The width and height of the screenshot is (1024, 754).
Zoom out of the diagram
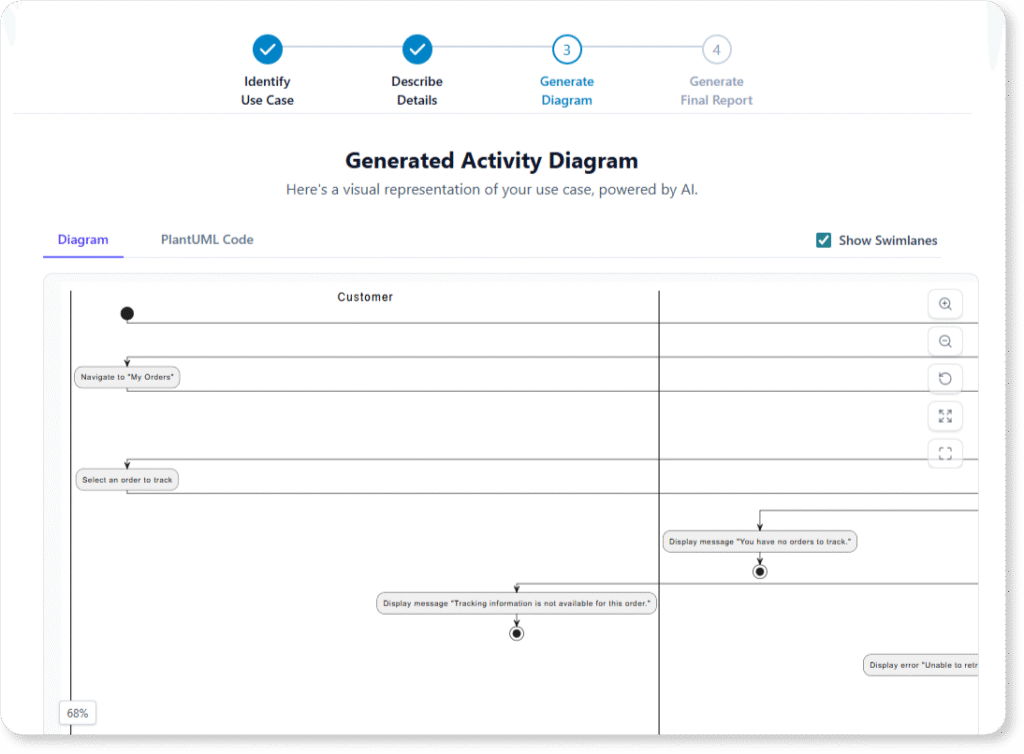pos(945,341)
